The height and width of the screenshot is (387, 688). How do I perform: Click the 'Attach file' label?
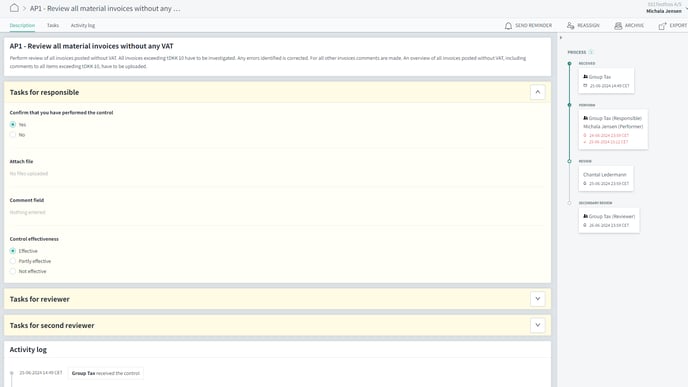point(22,161)
